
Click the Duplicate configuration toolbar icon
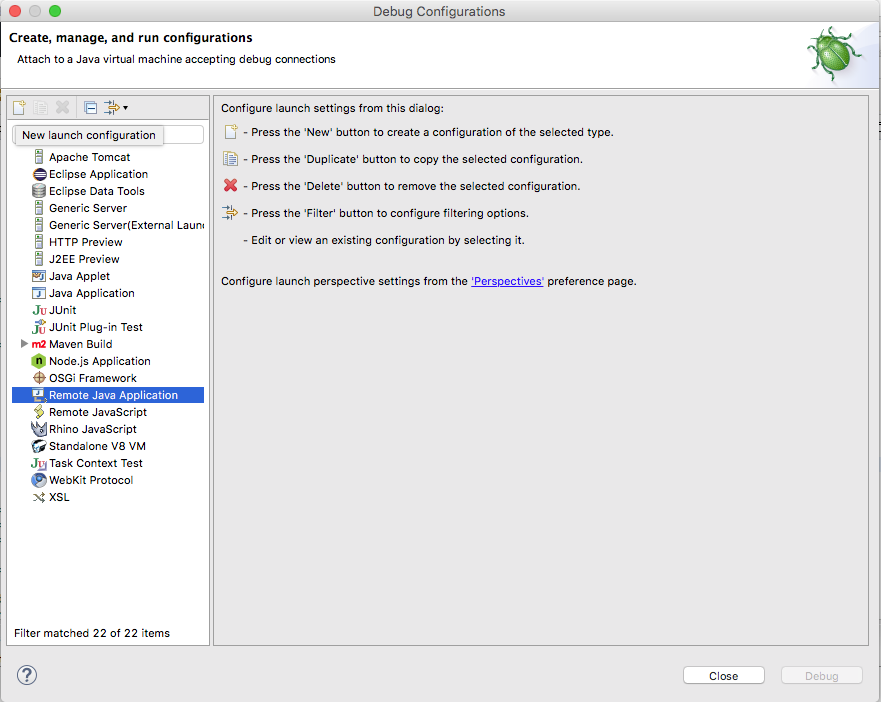[41, 107]
